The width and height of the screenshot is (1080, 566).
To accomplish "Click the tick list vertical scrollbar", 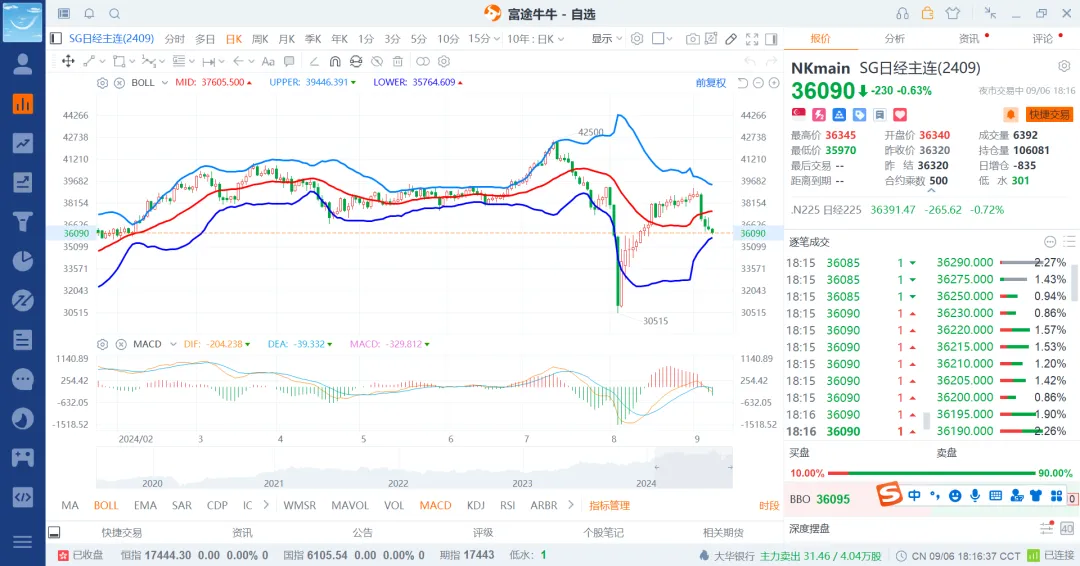I will point(926,419).
